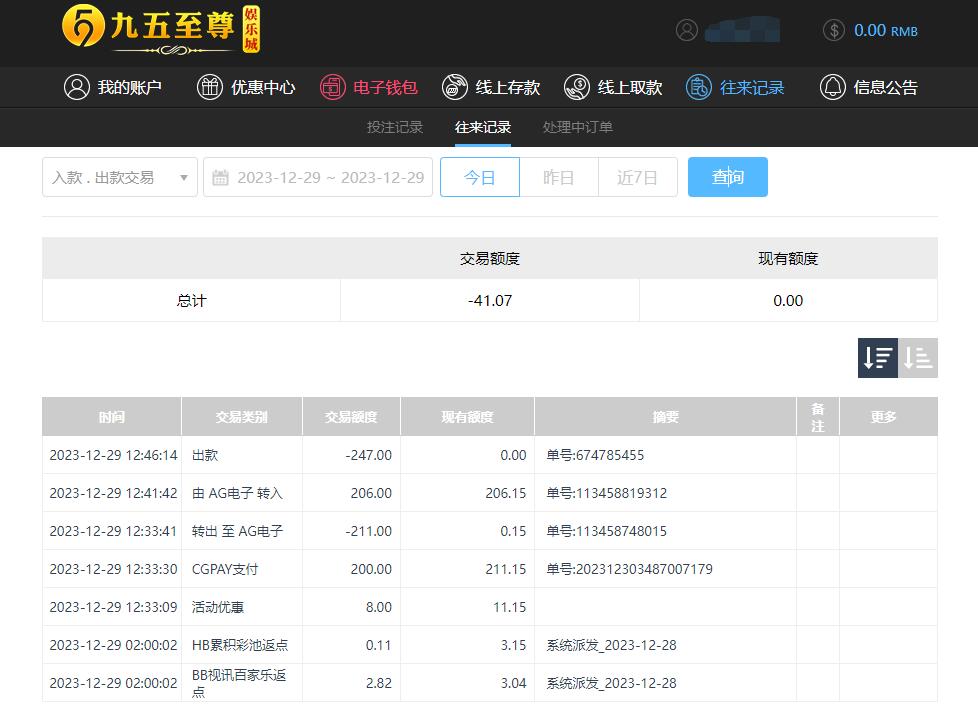Click the 查询 search button

727,177
